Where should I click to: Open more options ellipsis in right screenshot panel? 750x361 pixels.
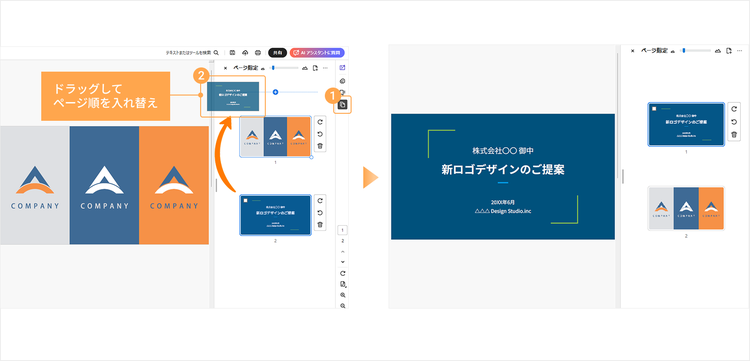tap(739, 51)
